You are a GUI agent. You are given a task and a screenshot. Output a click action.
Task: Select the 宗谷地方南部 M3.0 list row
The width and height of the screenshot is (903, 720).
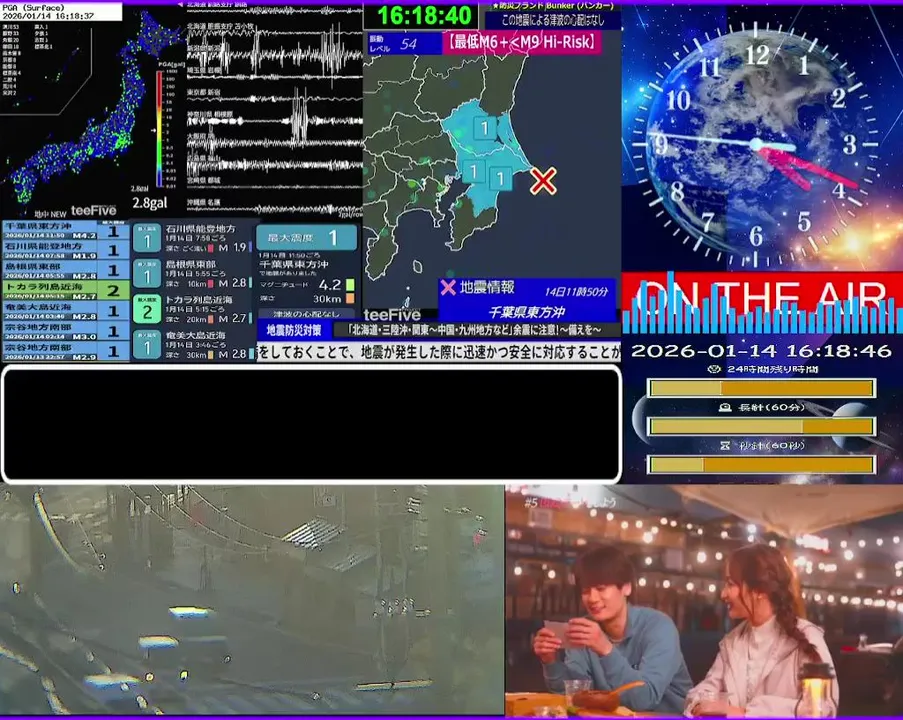(x=65, y=331)
